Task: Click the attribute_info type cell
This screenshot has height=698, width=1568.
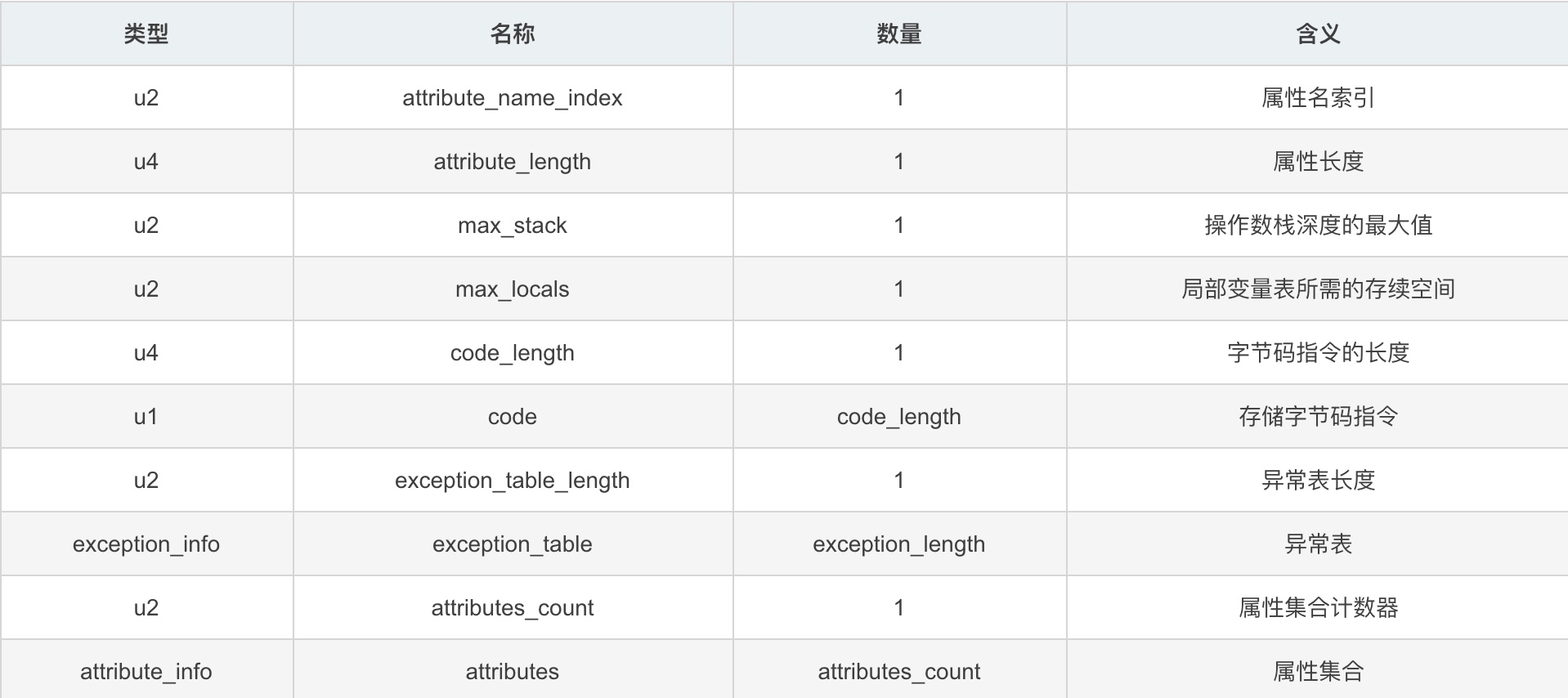Action: coord(146,671)
